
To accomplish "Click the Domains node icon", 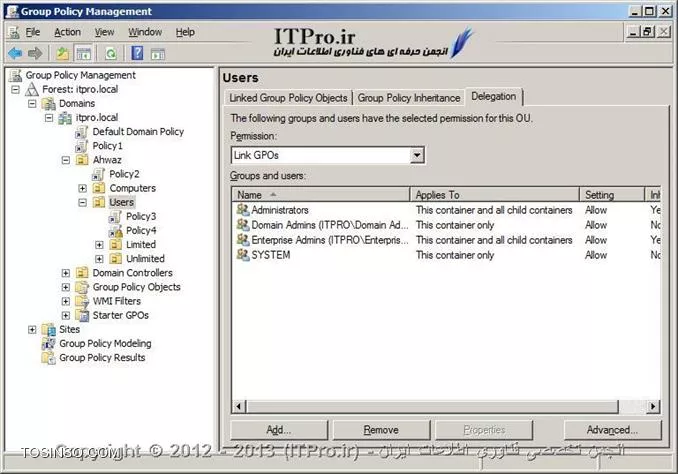I will click(48, 104).
